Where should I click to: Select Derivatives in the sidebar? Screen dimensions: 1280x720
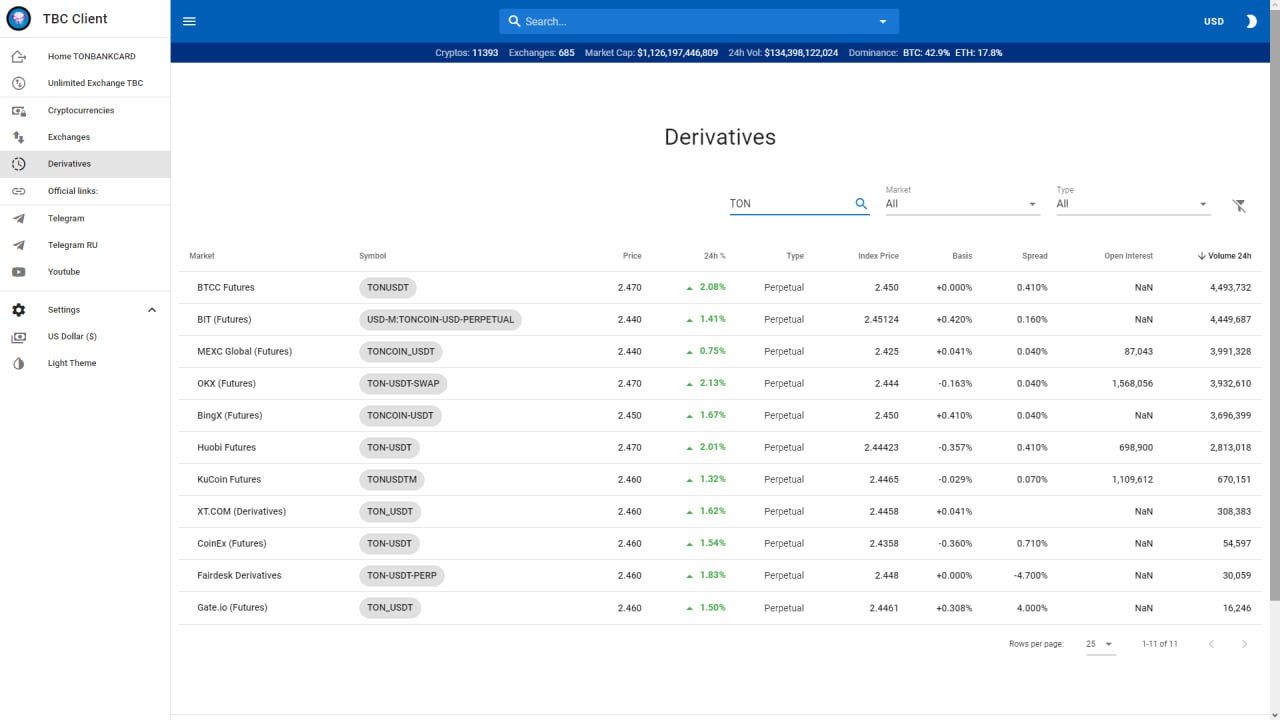pos(85,164)
